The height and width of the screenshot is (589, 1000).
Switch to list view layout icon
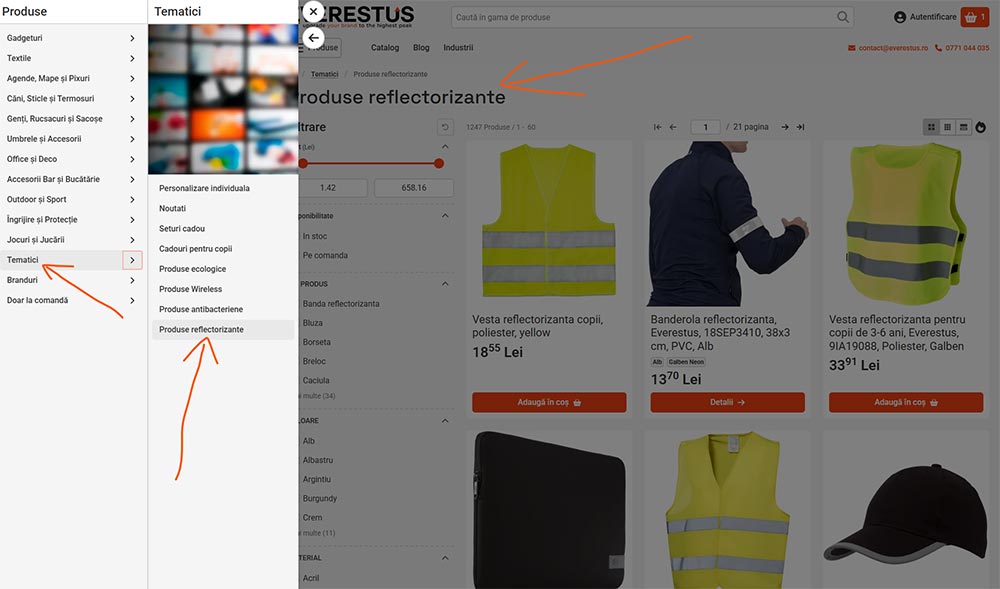click(963, 127)
